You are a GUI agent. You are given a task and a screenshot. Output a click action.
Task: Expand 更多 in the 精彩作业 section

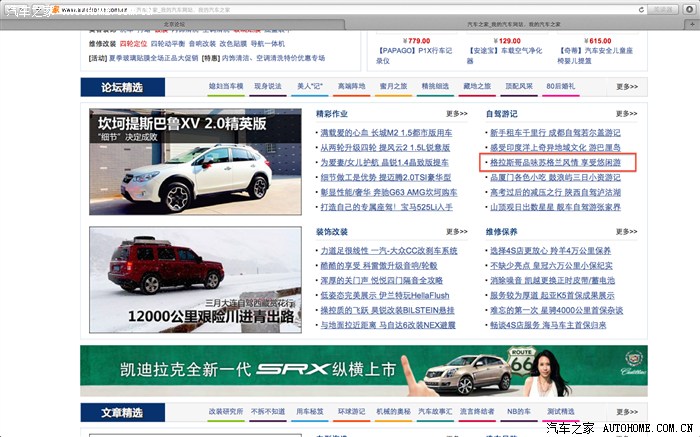pos(457,114)
